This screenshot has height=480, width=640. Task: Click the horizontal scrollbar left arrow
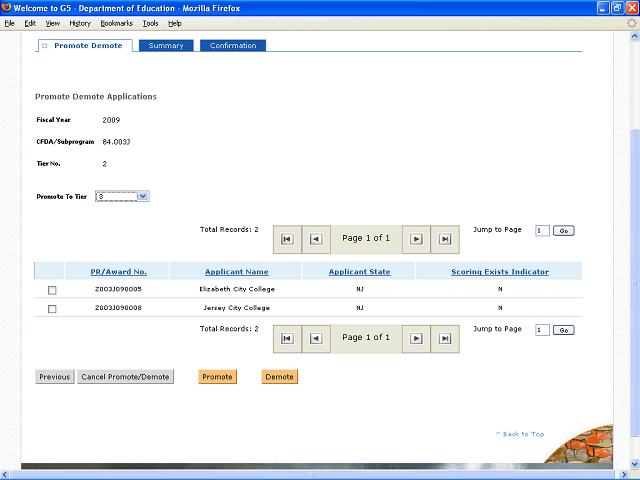5,474
